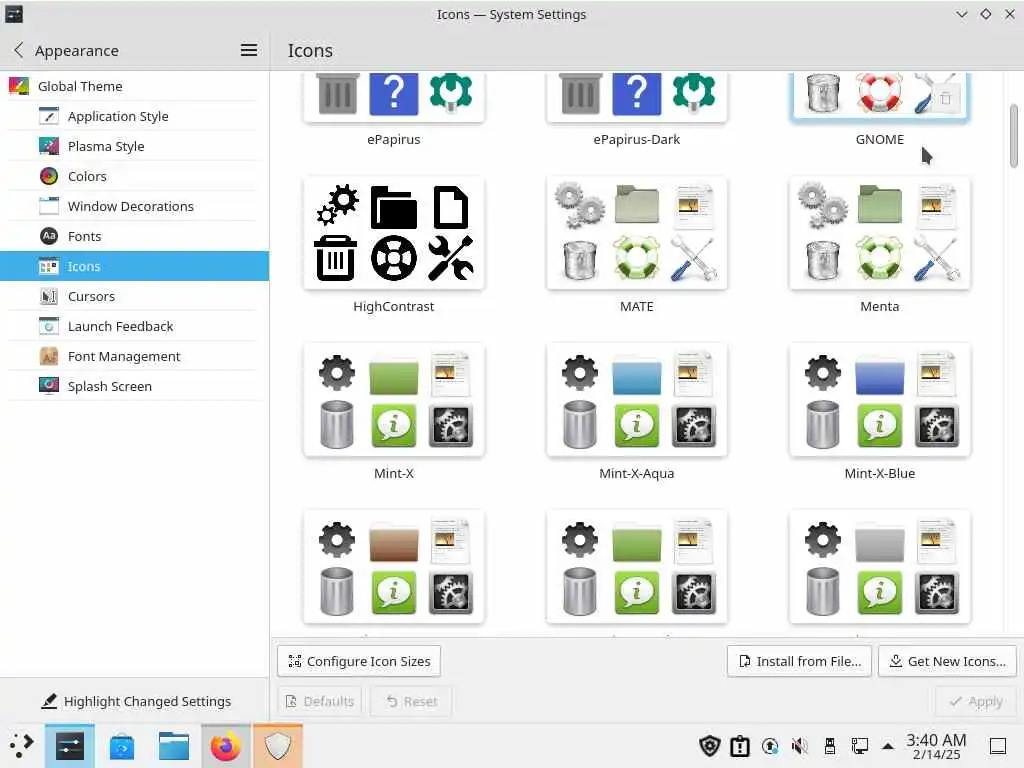
Task: Open Plasma Style settings
Action: pyautogui.click(x=135, y=146)
